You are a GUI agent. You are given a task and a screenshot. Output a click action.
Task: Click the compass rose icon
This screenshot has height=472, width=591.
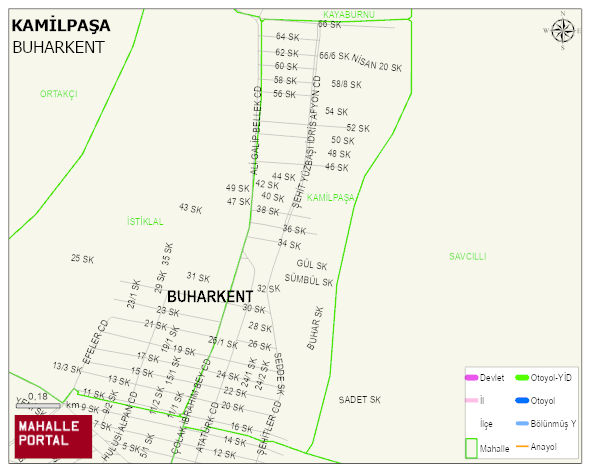pos(563,31)
